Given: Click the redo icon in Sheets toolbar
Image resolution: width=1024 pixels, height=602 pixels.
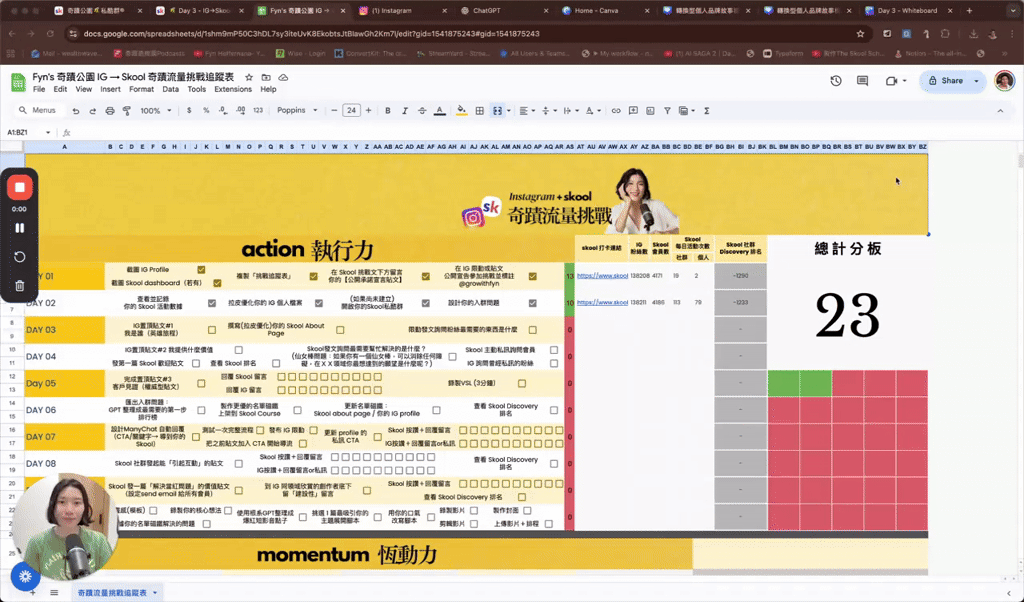Looking at the screenshot, I should pyautogui.click(x=93, y=111).
